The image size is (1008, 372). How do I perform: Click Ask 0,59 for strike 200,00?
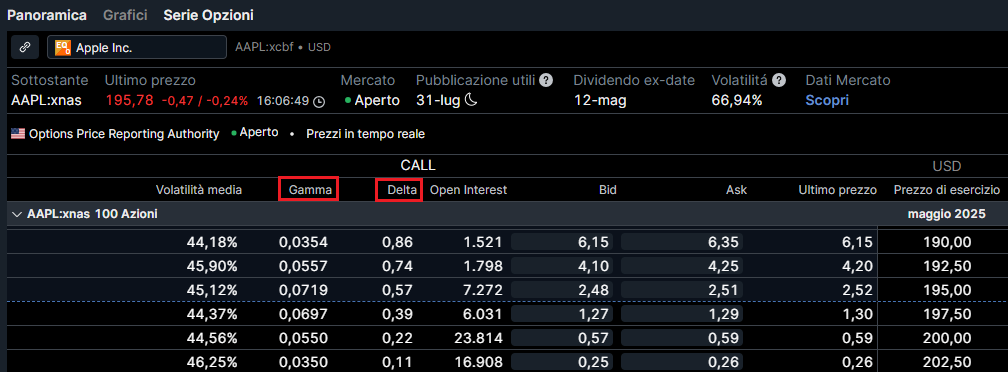point(682,338)
